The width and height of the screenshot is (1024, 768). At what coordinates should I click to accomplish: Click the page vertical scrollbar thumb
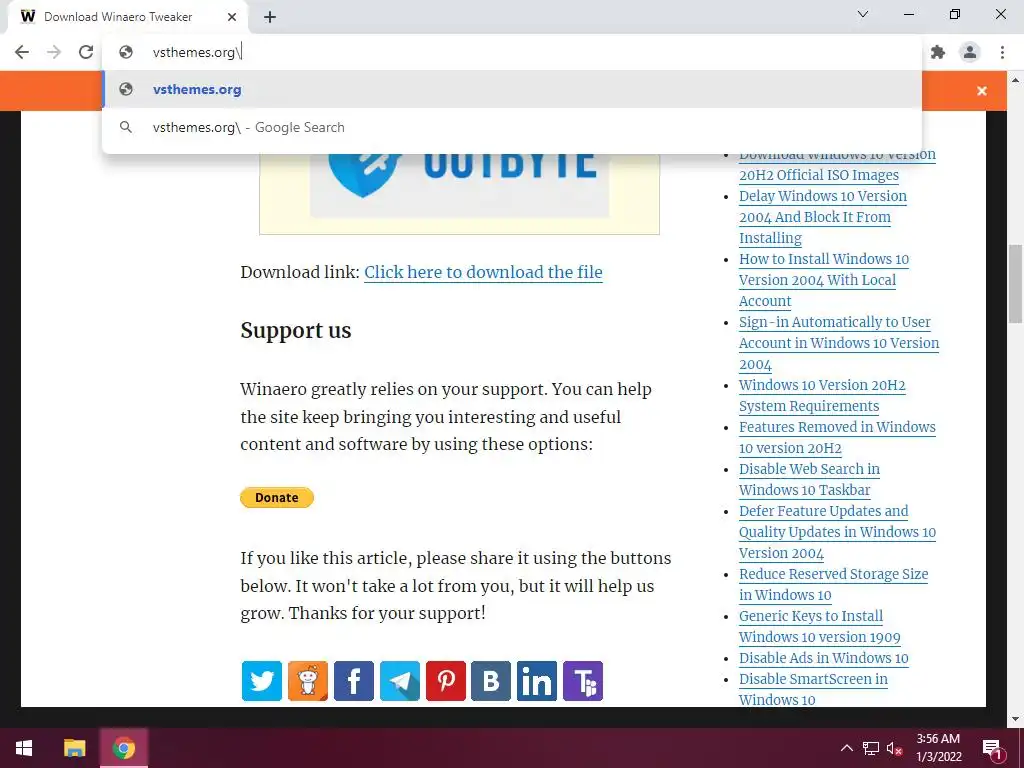click(1015, 283)
